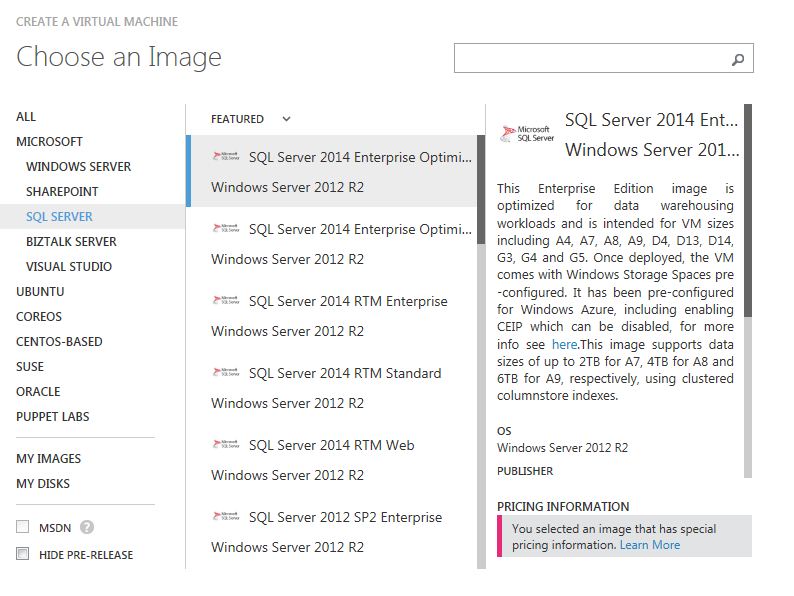Image resolution: width=794 pixels, height=596 pixels.
Task: Click the SQL Server 2014 RTM Enterprise logo
Action: (226, 300)
